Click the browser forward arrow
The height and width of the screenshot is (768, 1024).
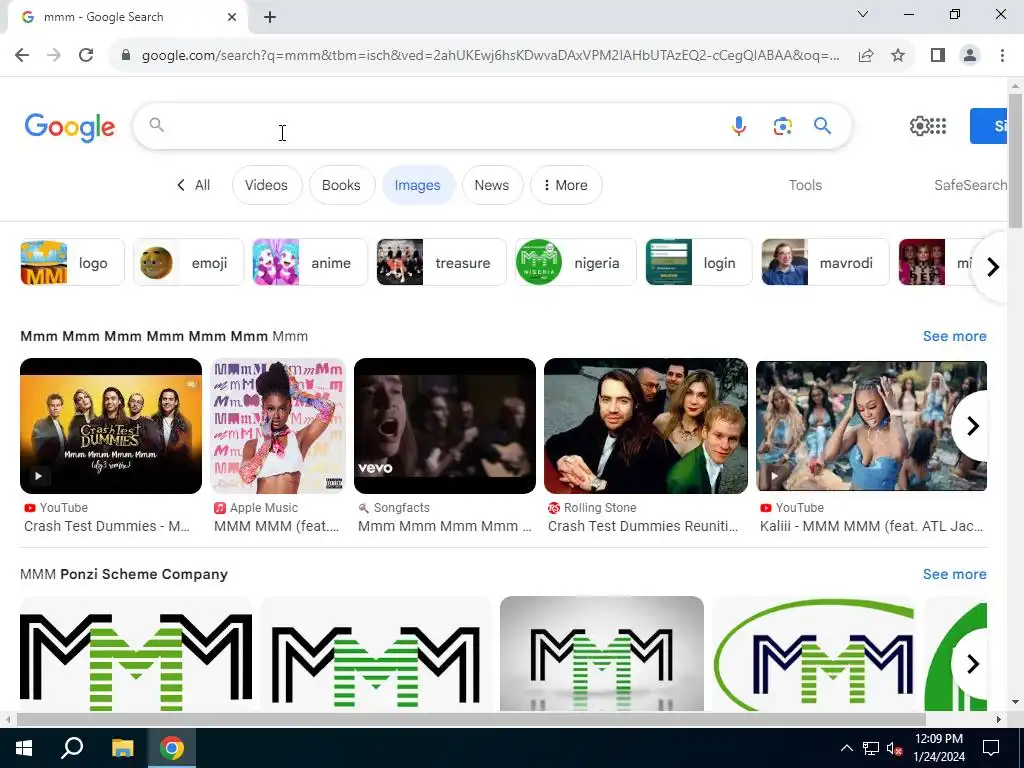point(54,55)
